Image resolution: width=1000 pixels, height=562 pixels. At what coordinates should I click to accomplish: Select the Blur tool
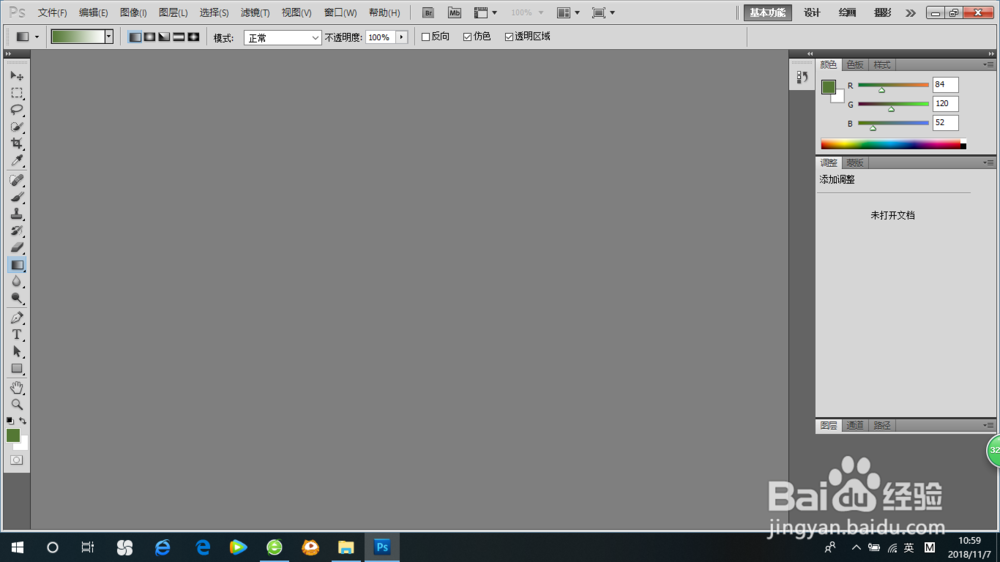coord(17,281)
